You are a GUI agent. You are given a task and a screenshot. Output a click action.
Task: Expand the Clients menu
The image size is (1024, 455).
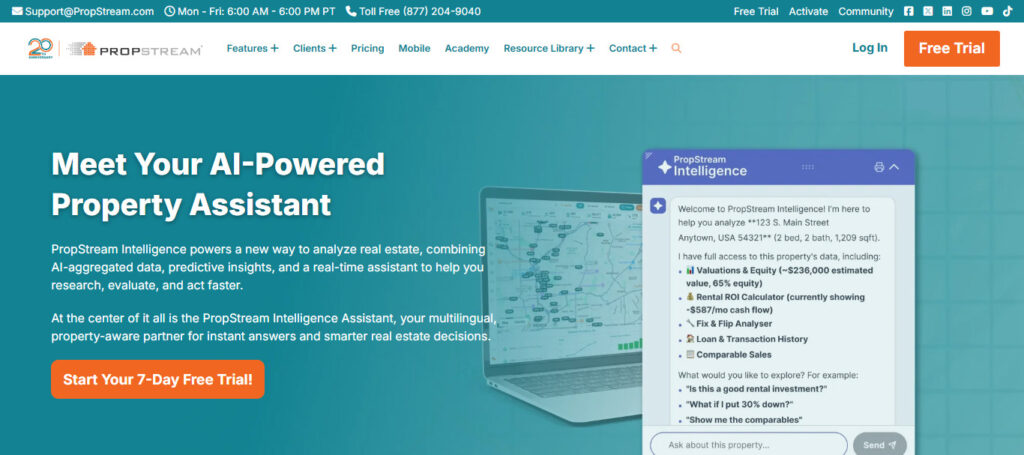click(x=315, y=48)
